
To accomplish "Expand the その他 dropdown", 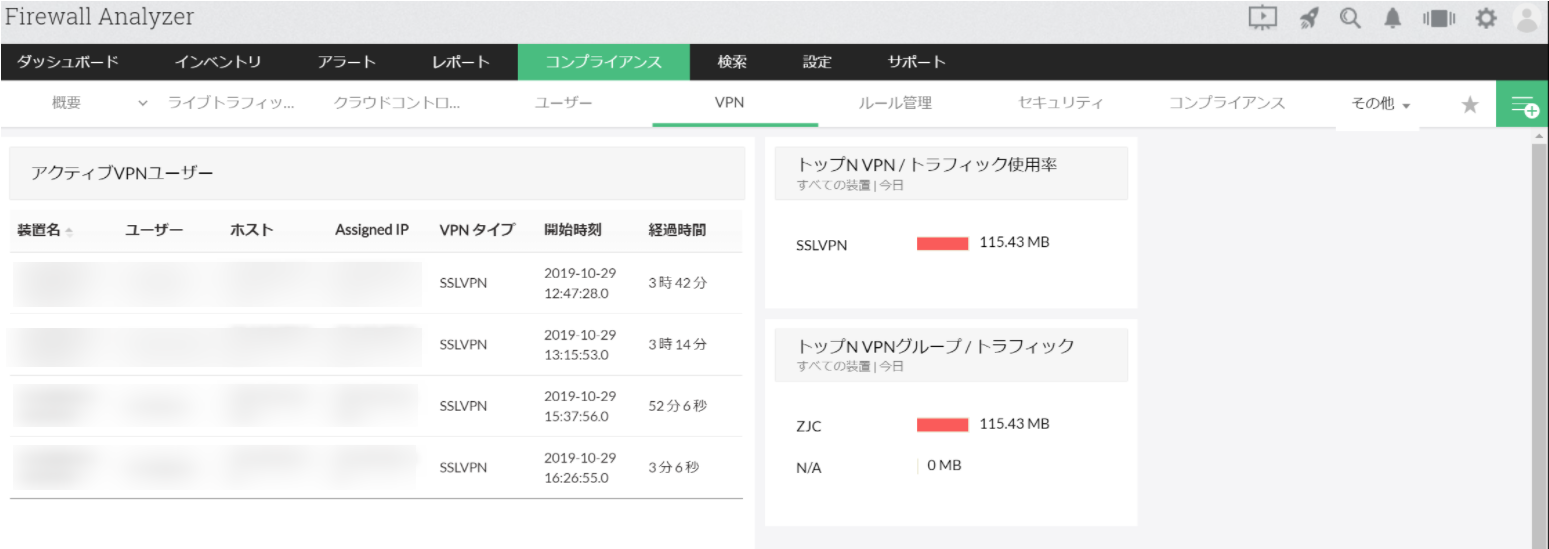I will [x=1380, y=104].
